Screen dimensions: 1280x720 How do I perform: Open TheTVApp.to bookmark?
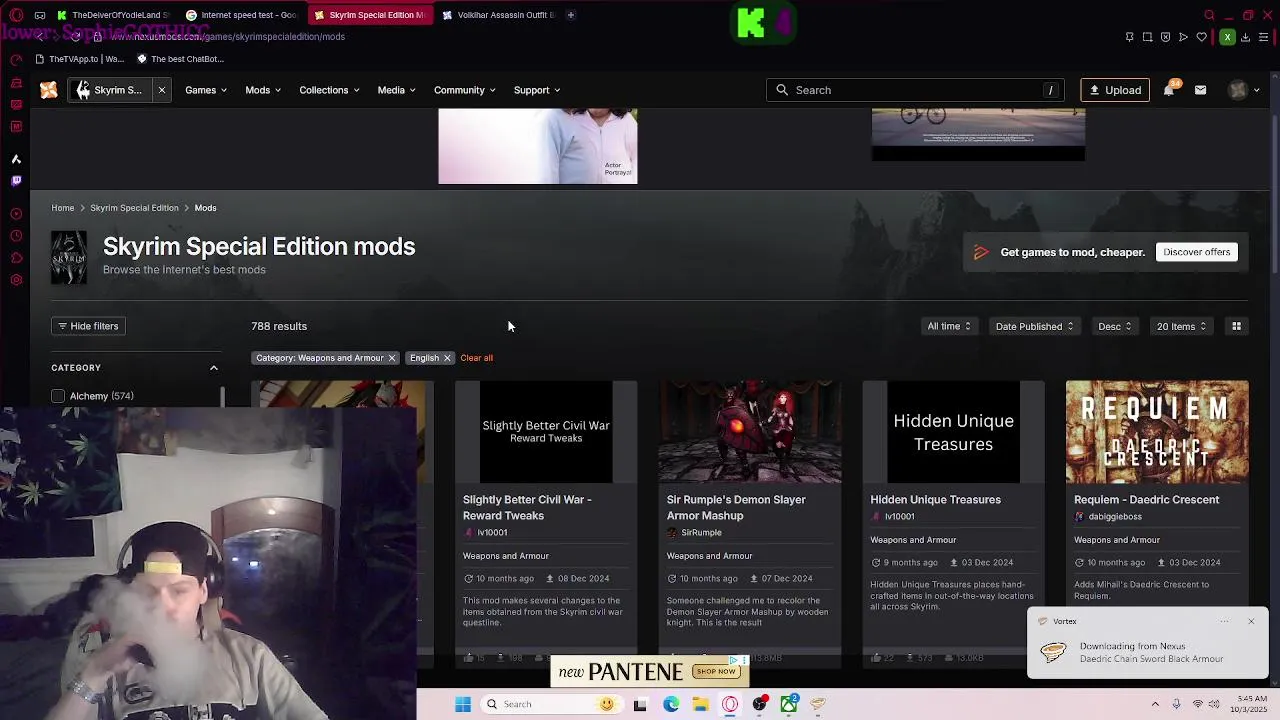[x=80, y=59]
